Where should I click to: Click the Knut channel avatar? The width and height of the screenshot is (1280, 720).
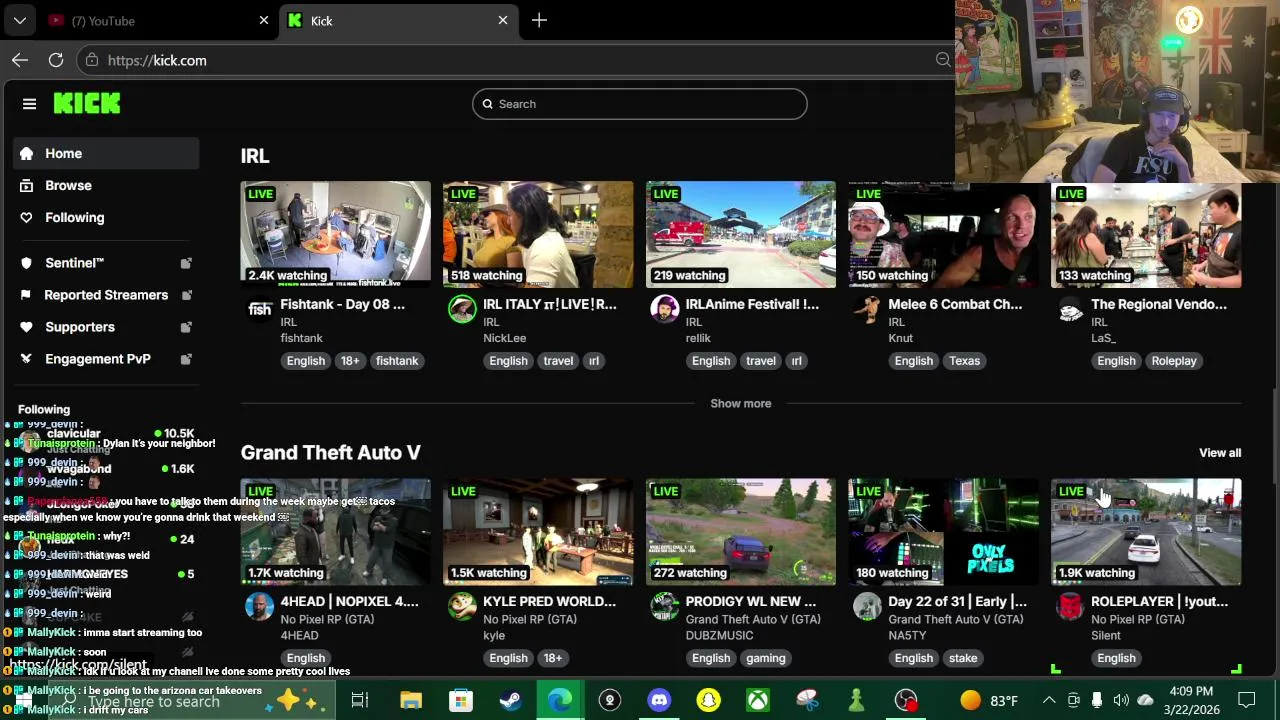pyautogui.click(x=867, y=309)
